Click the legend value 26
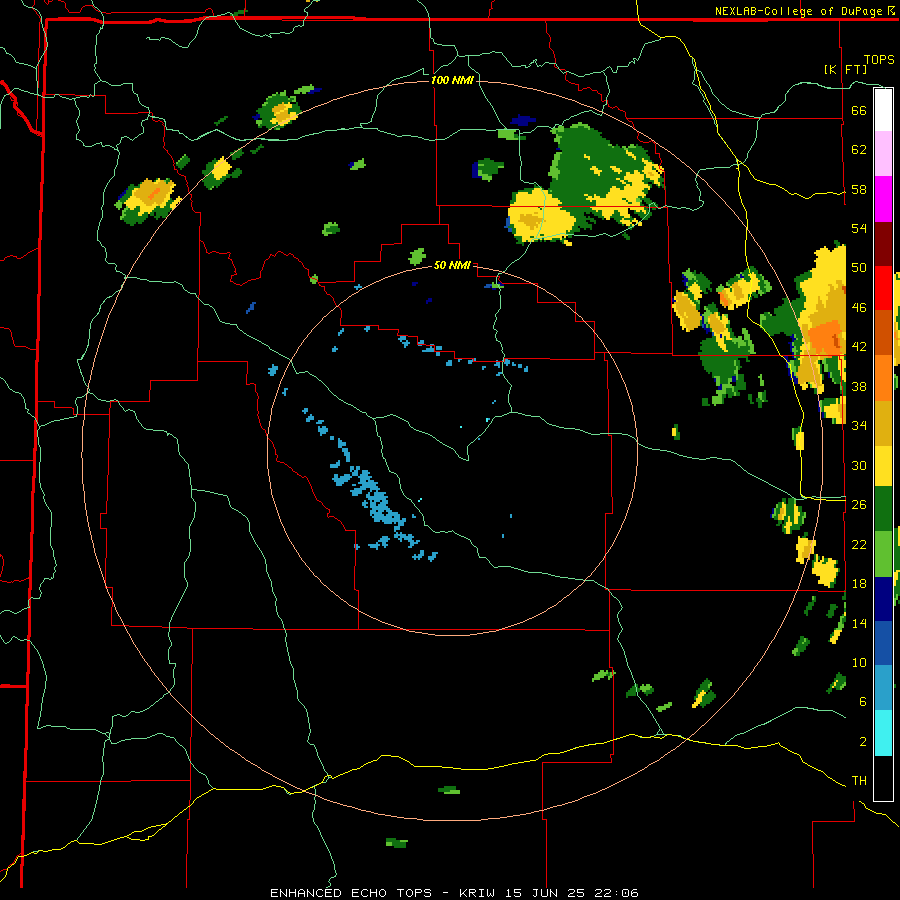Viewport: 900px width, 900px height. pyautogui.click(x=859, y=505)
